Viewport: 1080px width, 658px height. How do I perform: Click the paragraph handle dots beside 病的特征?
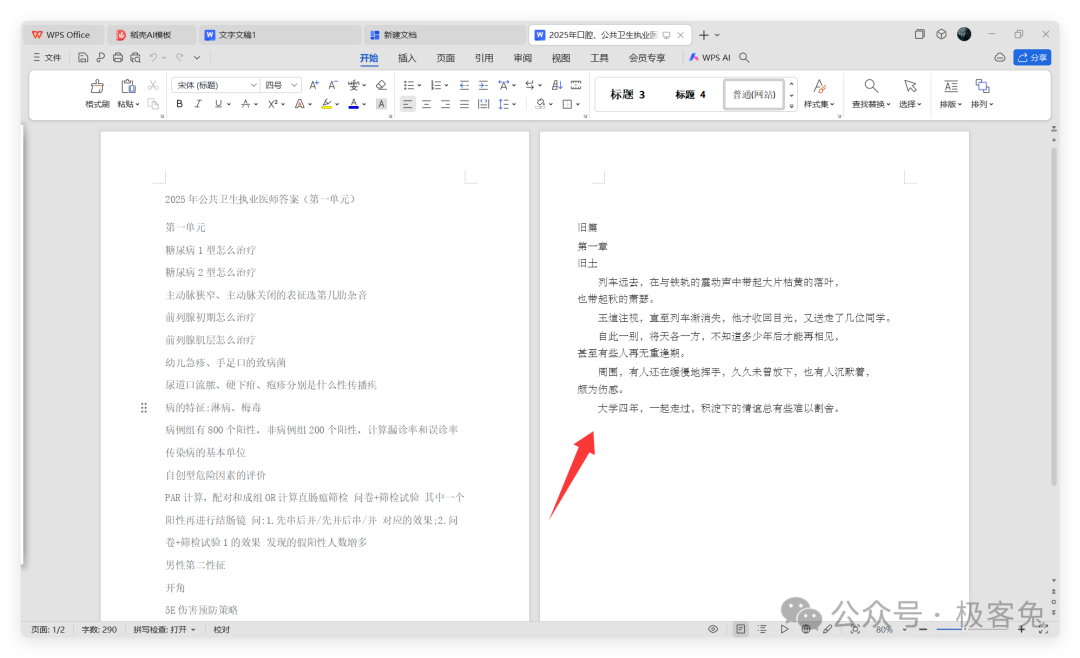point(144,408)
